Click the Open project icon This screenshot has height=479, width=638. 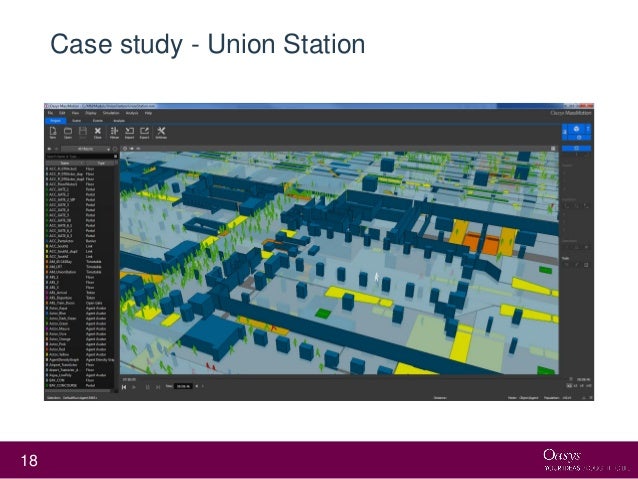pyautogui.click(x=68, y=133)
